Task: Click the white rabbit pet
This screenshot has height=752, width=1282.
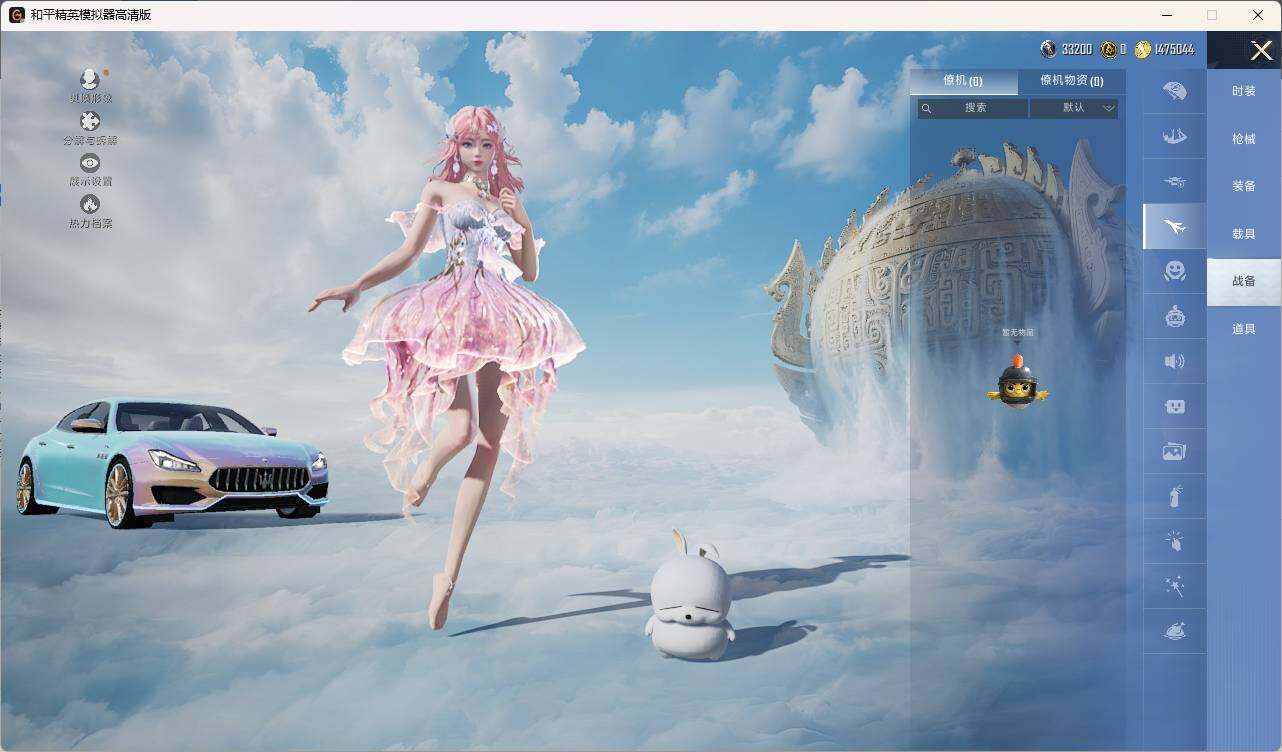Action: coord(691,595)
